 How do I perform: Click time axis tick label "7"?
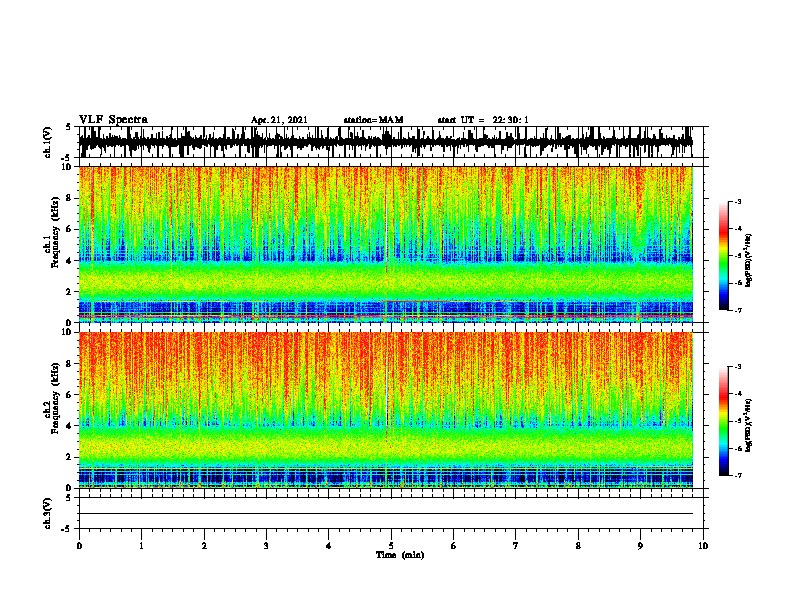point(516,546)
